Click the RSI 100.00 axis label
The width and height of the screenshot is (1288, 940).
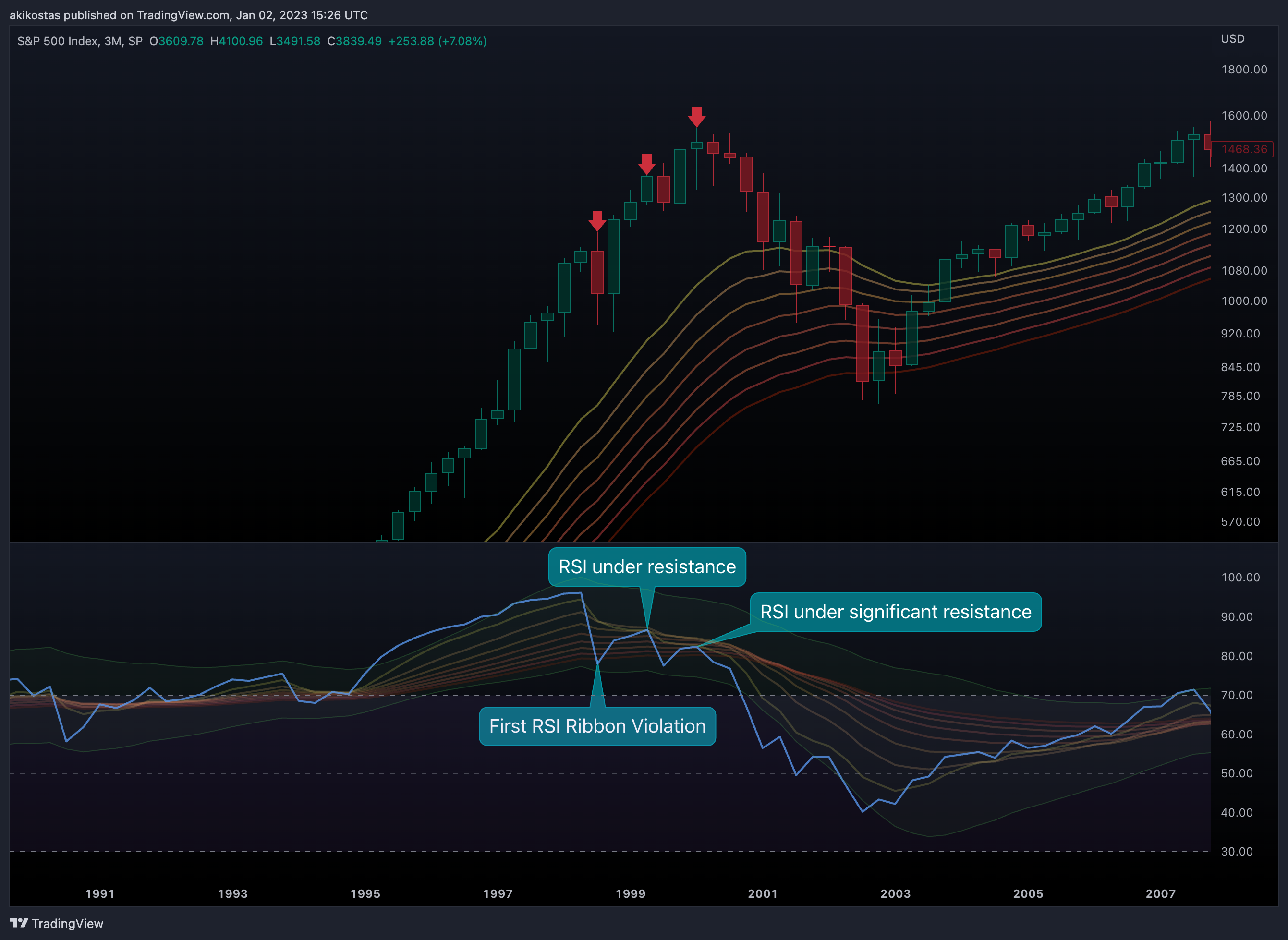1241,577
